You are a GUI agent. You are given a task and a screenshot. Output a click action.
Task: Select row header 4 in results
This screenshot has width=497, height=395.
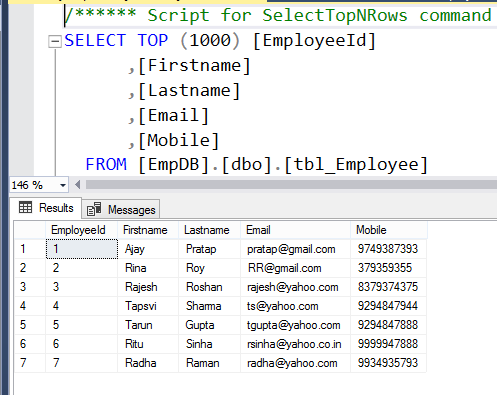tap(30, 306)
